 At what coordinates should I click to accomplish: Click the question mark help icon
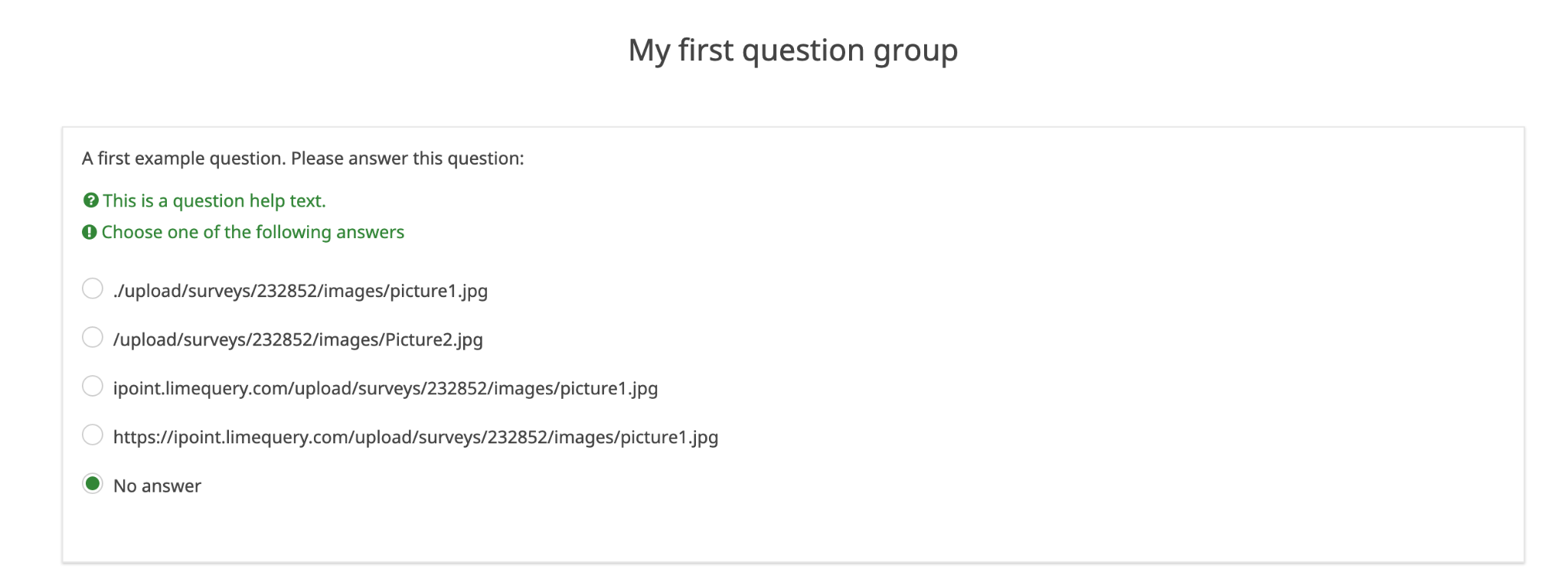tap(90, 201)
